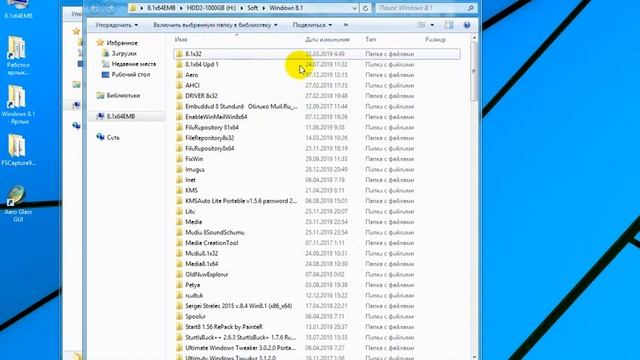Image resolution: width=640 pixels, height=360 pixels.
Task: Click the Windows 8.1 breadcrumb segment
Action: (286, 8)
